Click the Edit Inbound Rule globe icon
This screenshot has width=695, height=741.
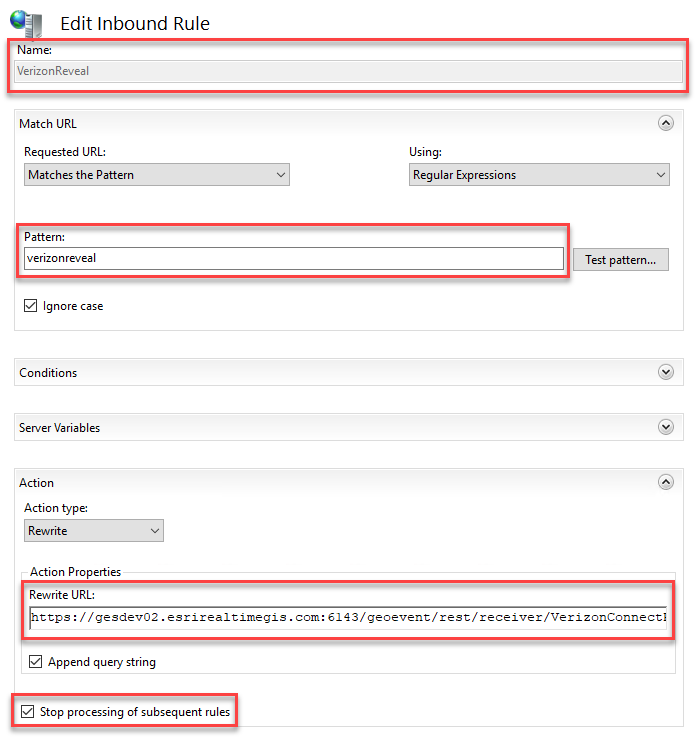(26, 20)
